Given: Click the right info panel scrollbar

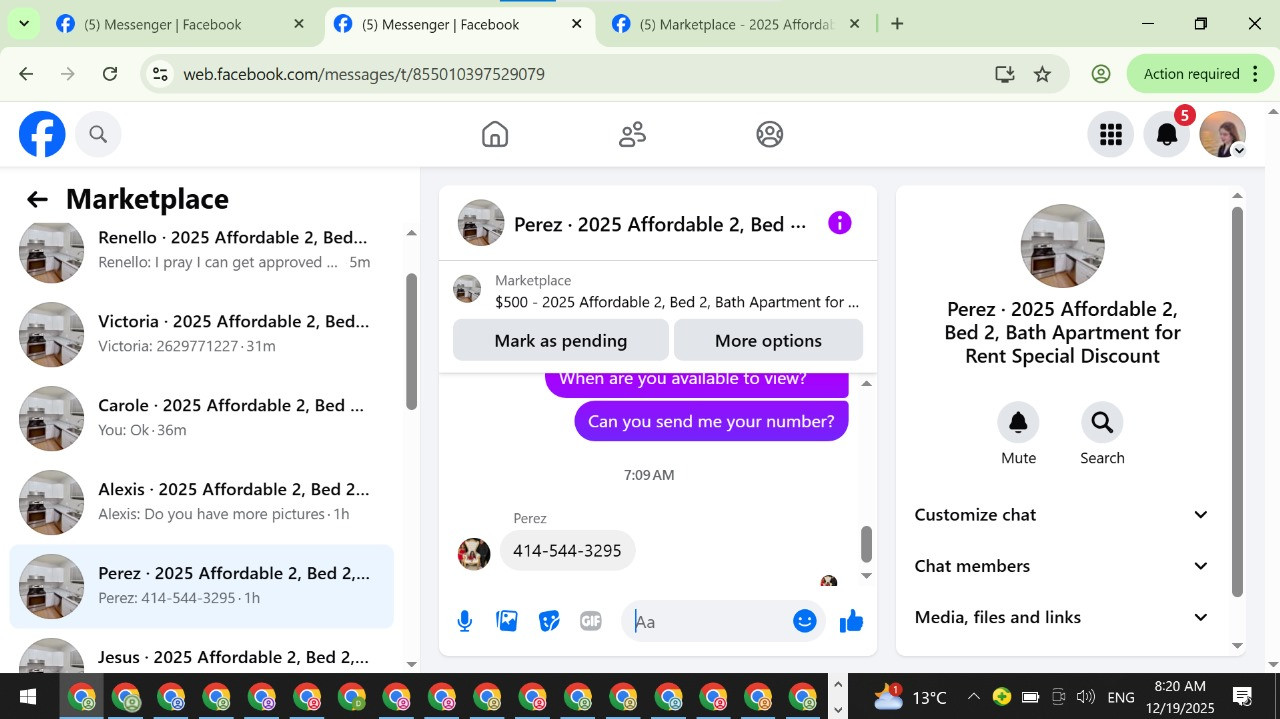Looking at the screenshot, I should [x=1237, y=402].
